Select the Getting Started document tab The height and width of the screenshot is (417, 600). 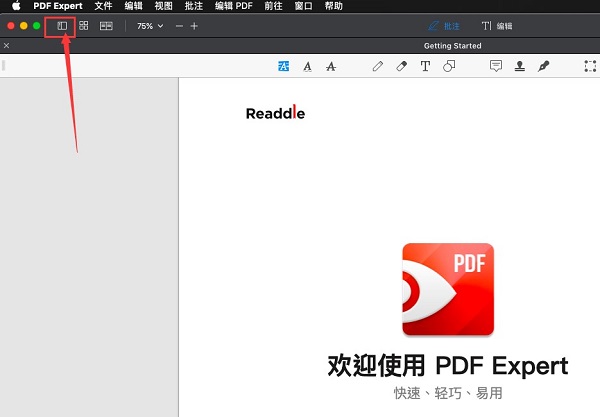452,46
